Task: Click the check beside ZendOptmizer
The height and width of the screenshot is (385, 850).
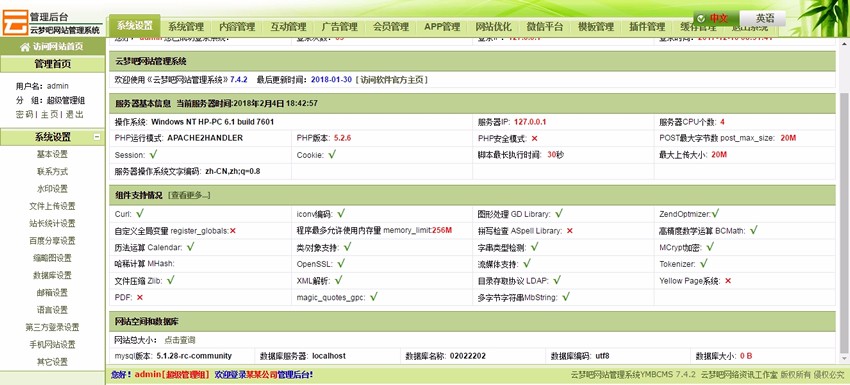Action: (716, 214)
